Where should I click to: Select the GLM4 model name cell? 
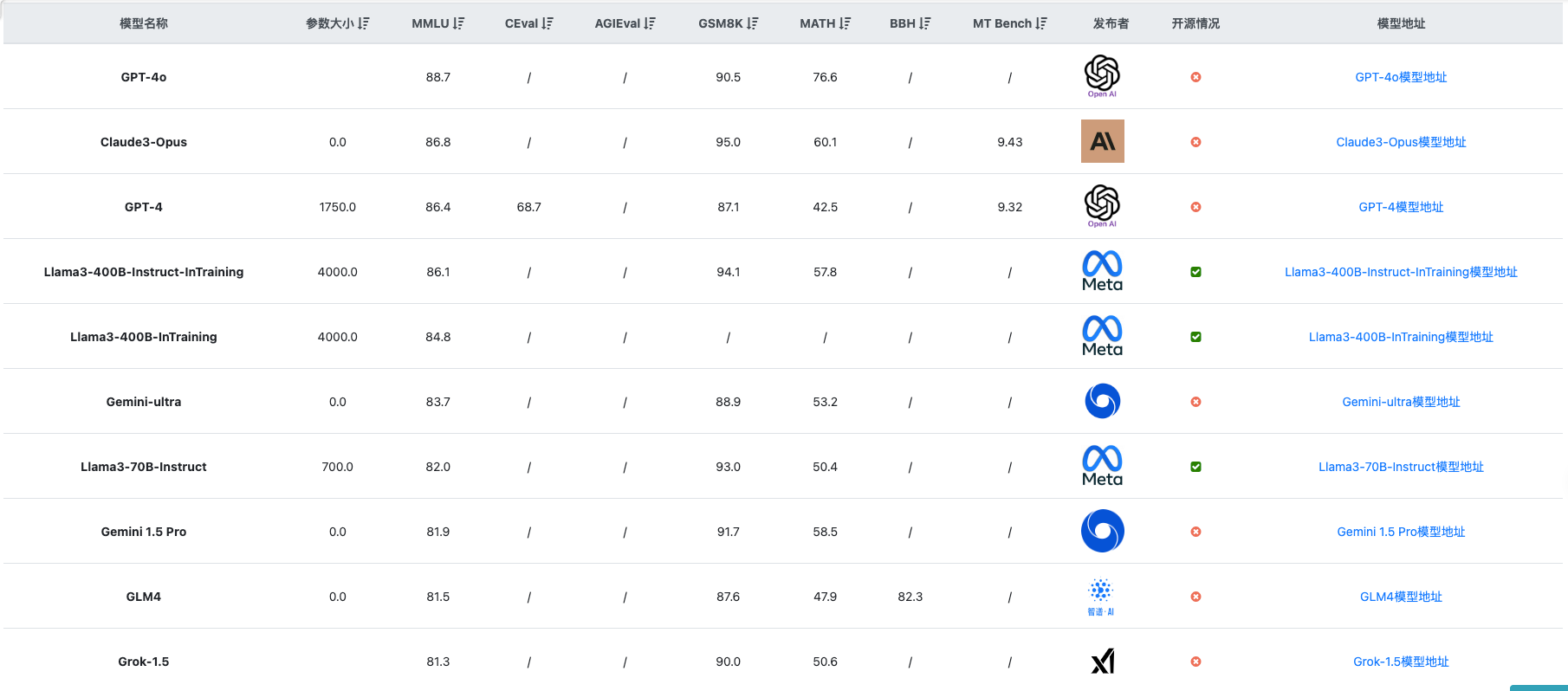pyautogui.click(x=144, y=597)
